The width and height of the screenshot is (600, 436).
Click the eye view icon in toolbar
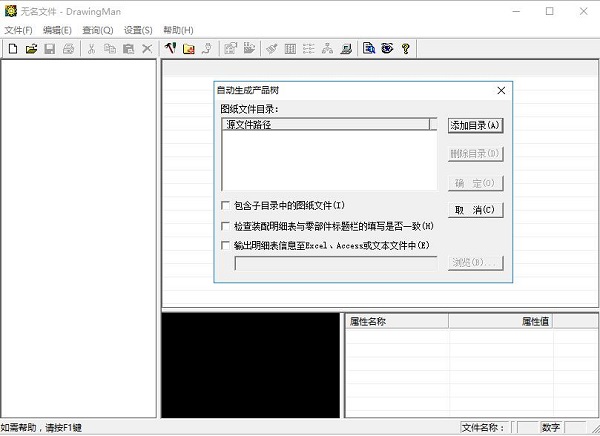[x=387, y=48]
